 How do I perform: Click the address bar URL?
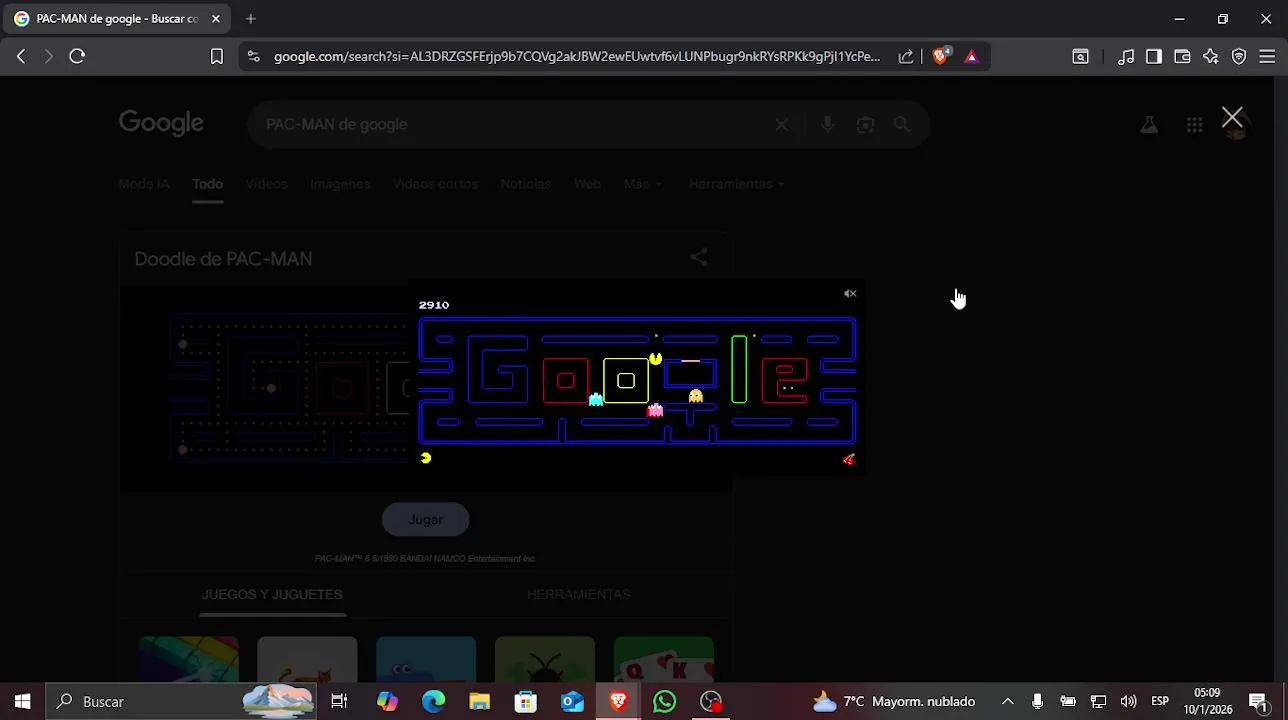coord(577,57)
